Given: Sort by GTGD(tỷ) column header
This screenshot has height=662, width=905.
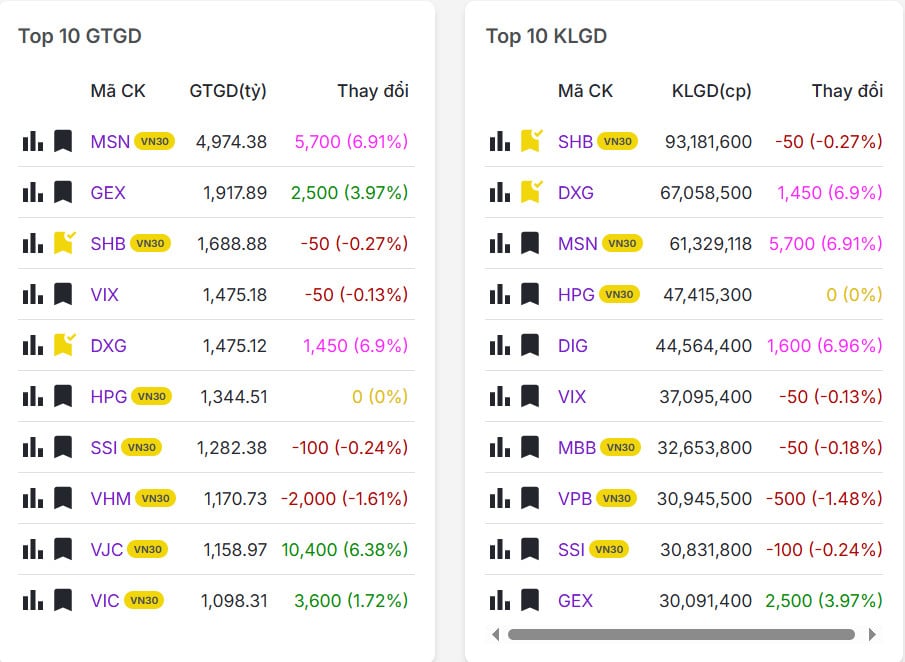Looking at the screenshot, I should [x=228, y=91].
